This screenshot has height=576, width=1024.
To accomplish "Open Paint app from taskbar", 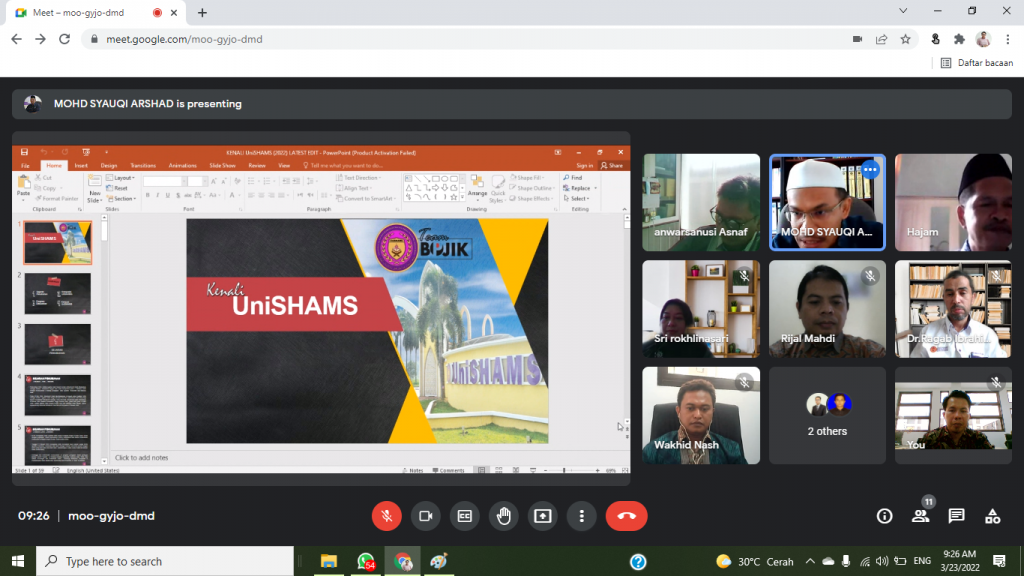I will (439, 561).
